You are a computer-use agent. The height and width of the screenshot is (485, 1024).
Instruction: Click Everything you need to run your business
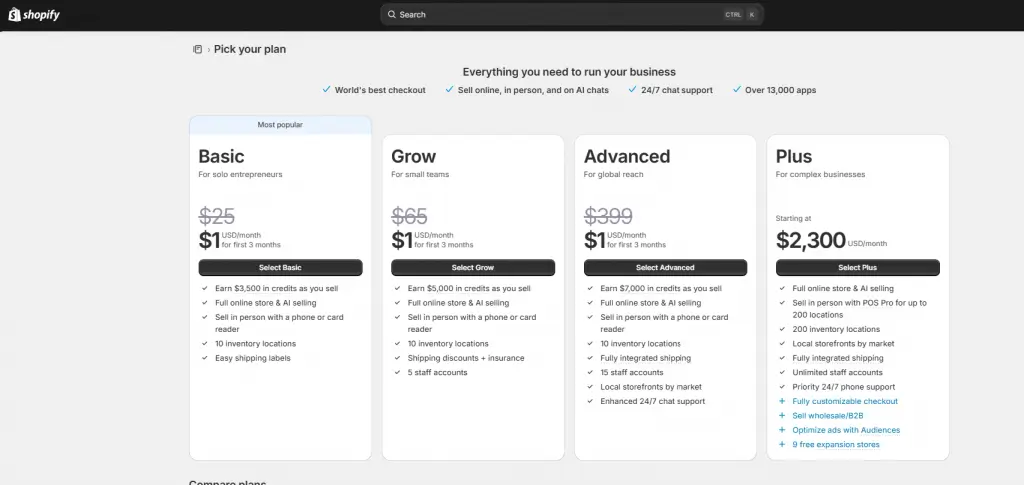point(569,72)
